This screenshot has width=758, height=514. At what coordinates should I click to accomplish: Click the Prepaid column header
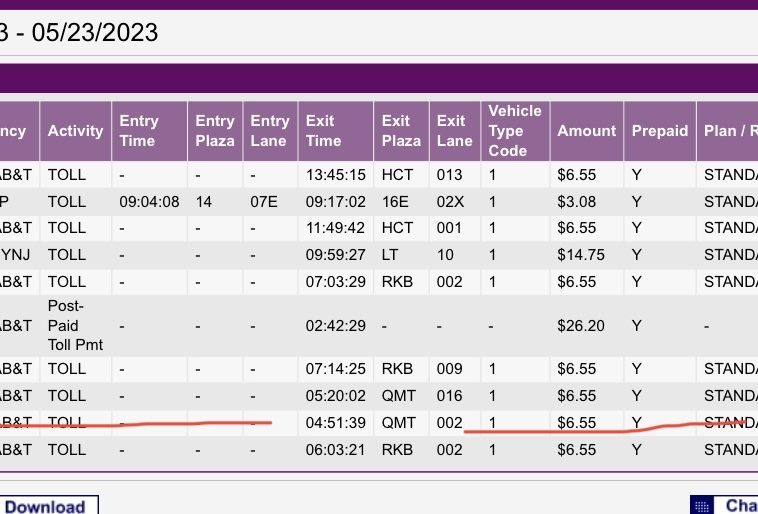pyautogui.click(x=660, y=131)
